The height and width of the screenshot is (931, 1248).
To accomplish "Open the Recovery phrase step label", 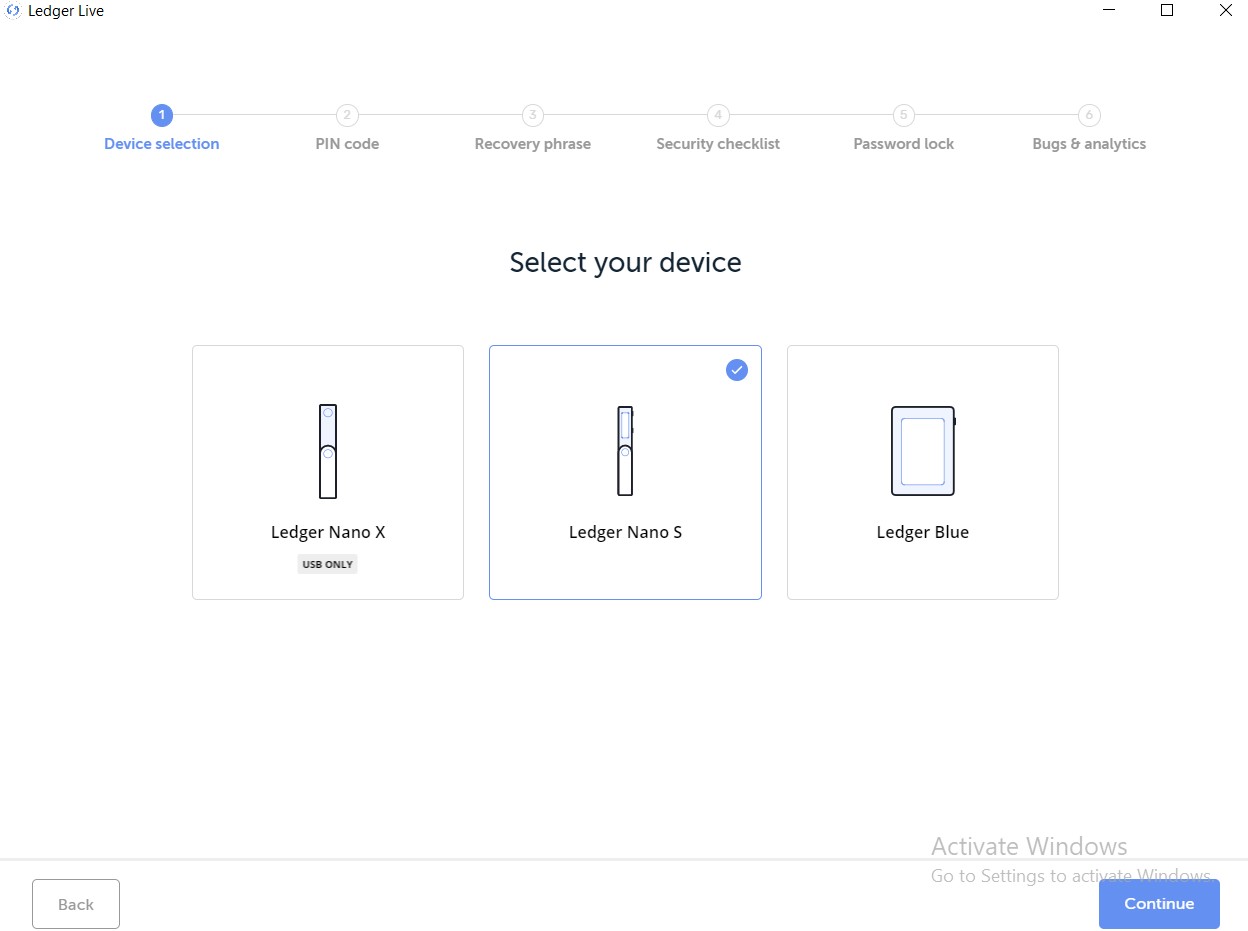I will pos(533,144).
